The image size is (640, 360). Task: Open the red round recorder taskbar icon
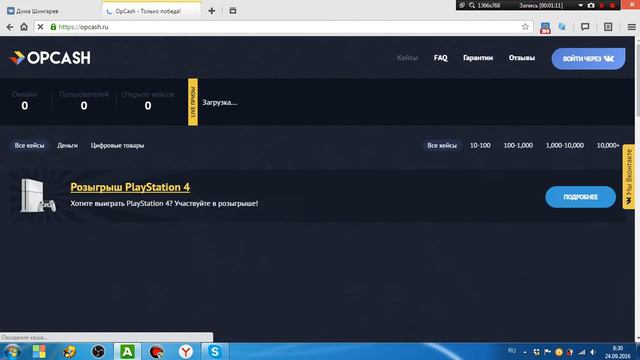[x=156, y=351]
